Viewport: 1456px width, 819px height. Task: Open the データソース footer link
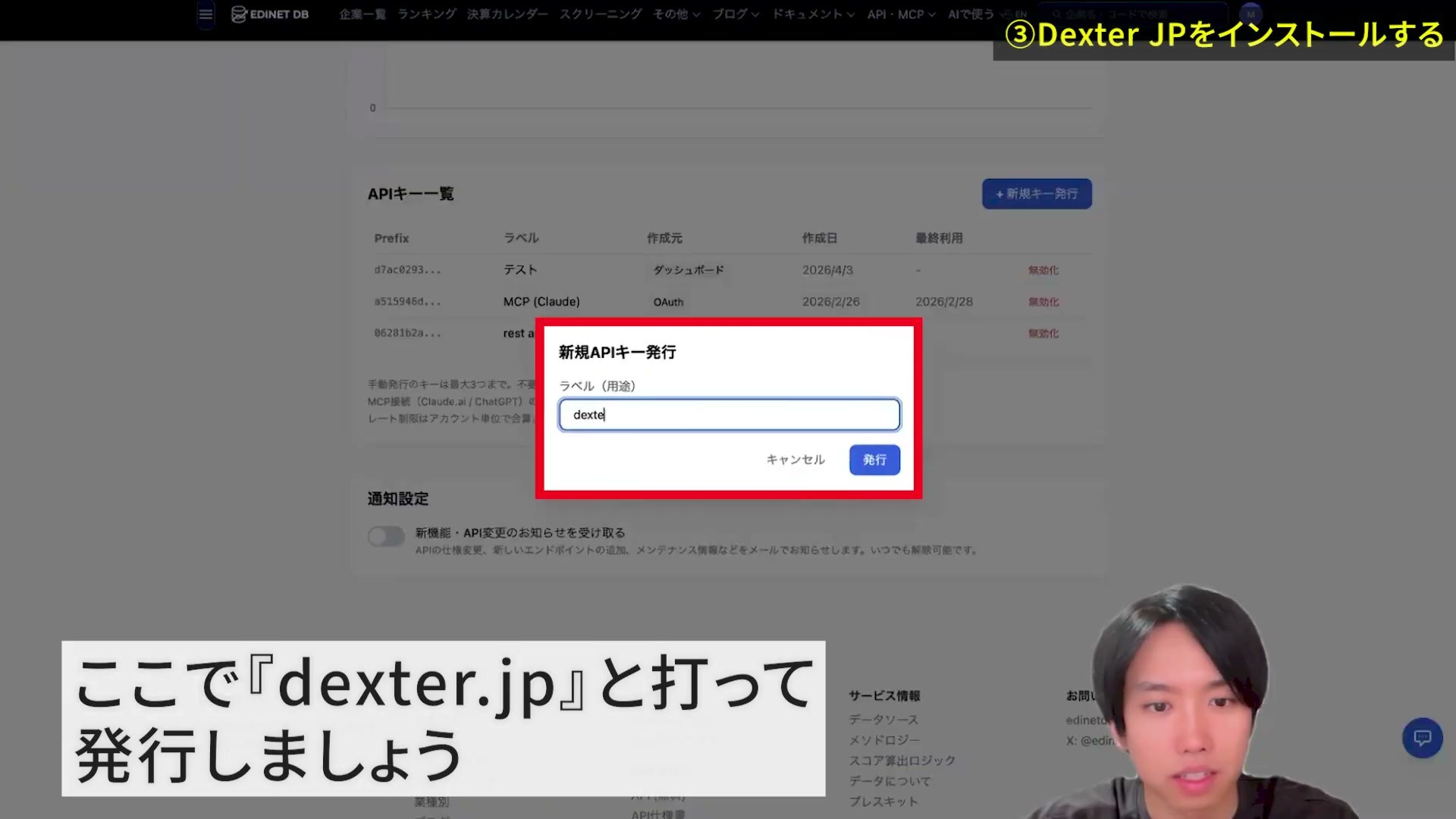883,720
